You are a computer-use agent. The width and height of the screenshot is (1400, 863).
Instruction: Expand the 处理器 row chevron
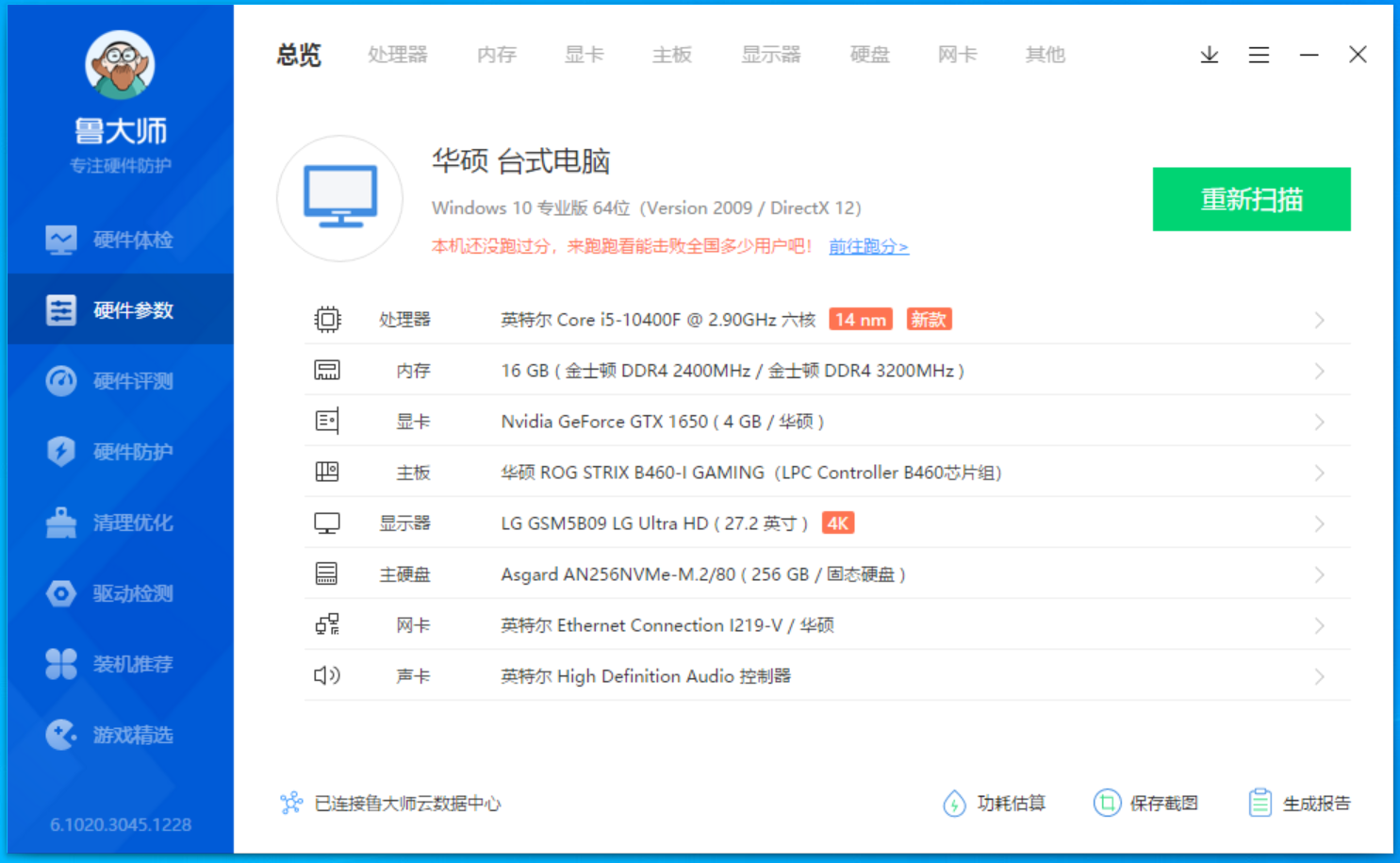(x=1320, y=321)
